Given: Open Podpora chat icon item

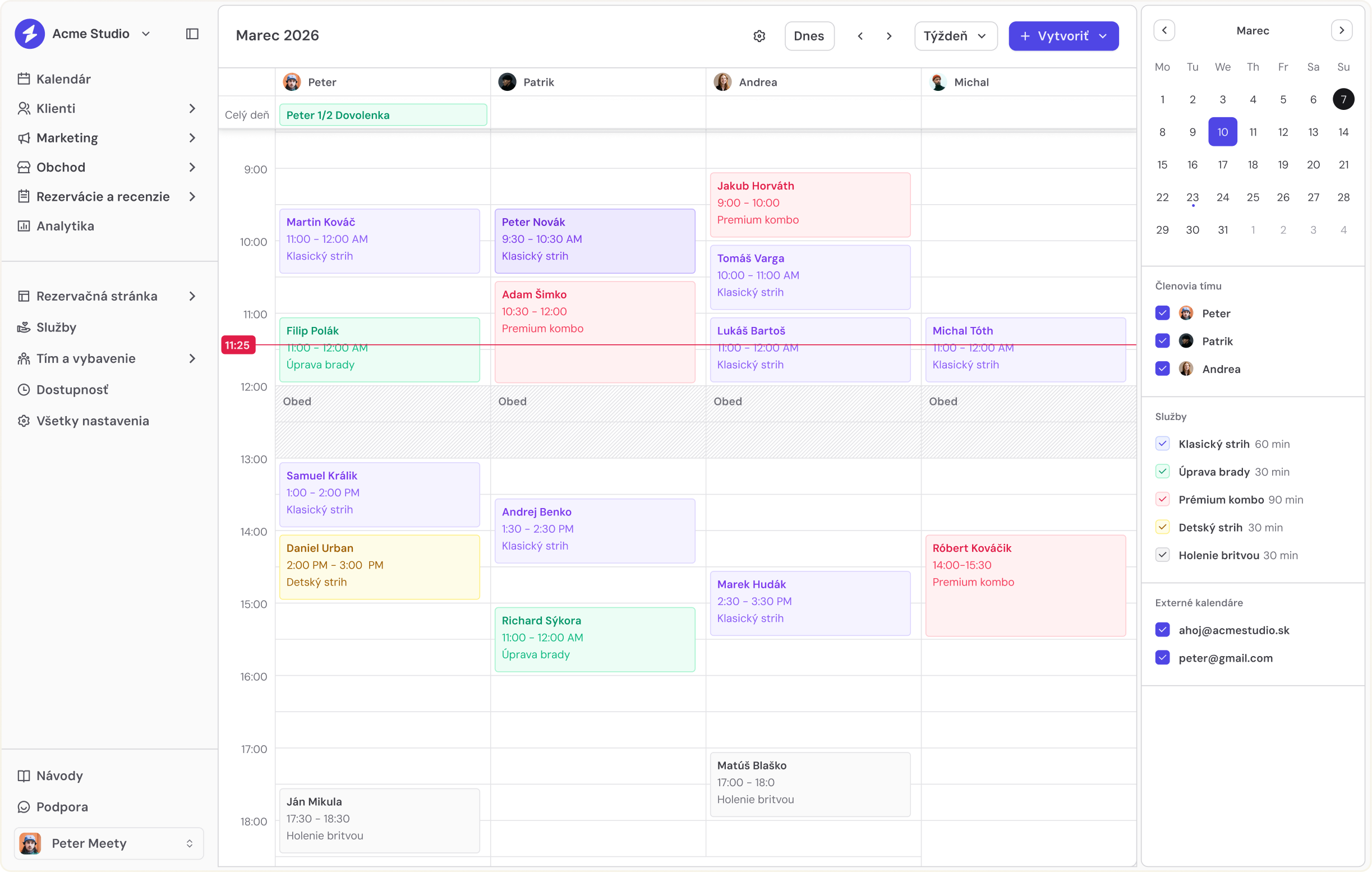Looking at the screenshot, I should point(62,807).
